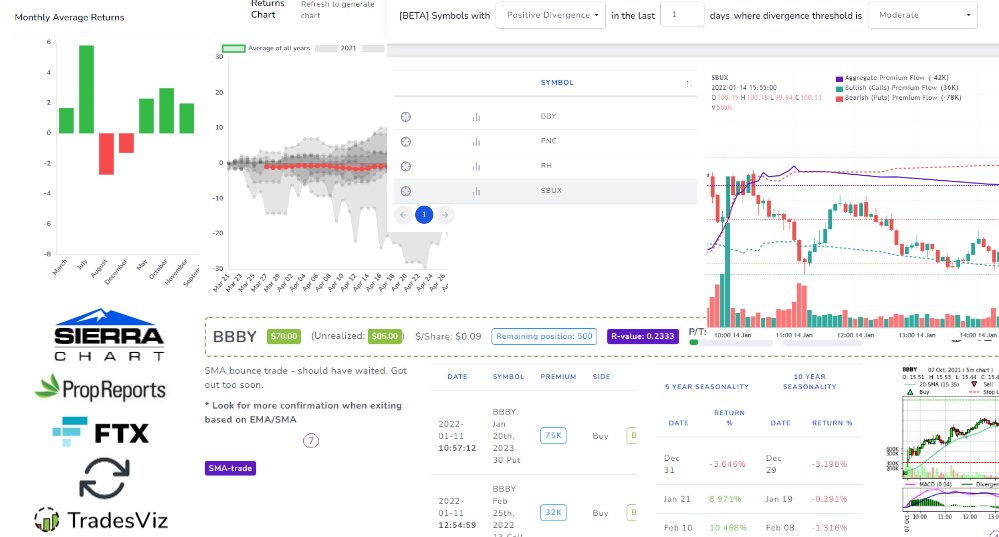Viewport: 999px width, 537px height.
Task: Toggle the 2021 legend entry in returns chart
Action: (336, 48)
